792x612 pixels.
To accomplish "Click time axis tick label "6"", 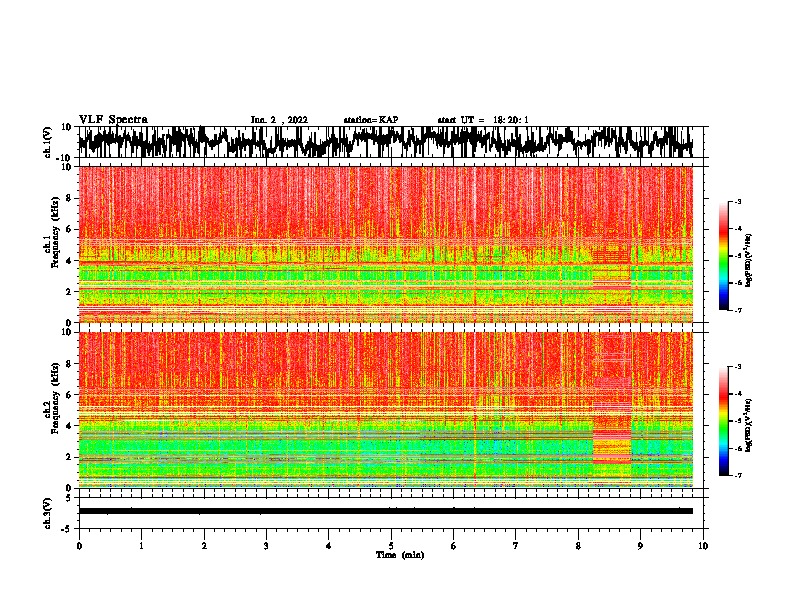I will click(x=454, y=546).
